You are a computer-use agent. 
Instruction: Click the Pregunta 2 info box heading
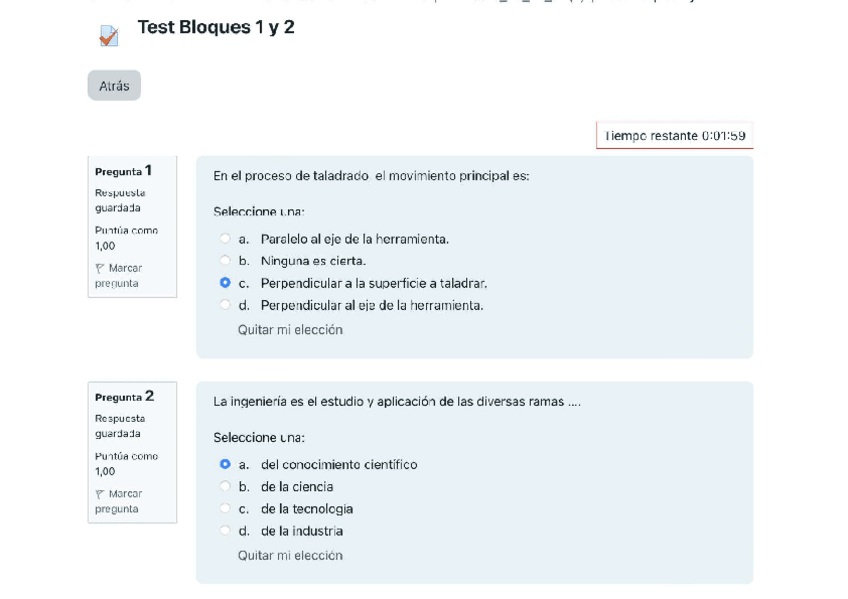124,397
